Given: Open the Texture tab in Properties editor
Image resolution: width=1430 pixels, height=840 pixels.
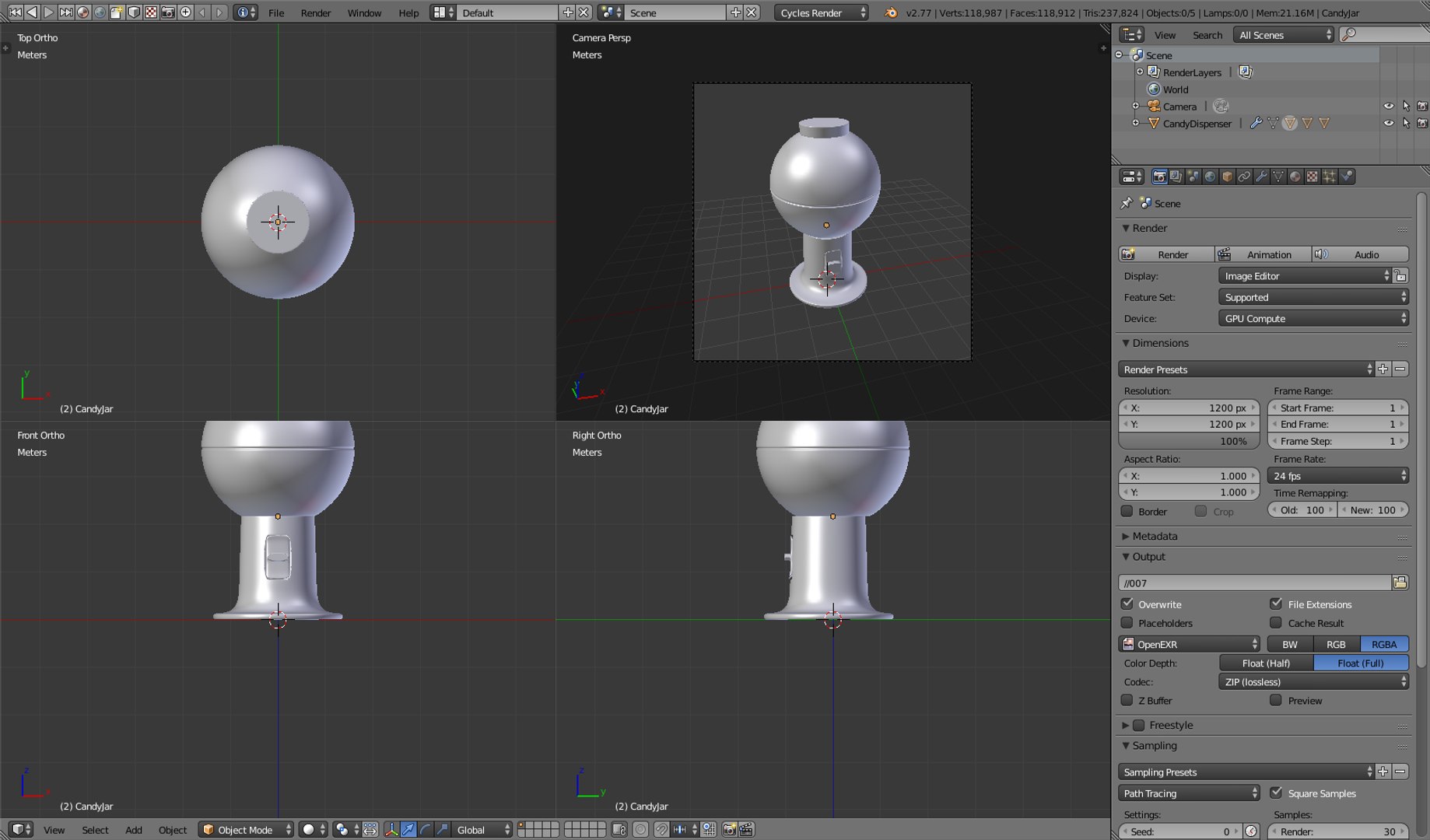Looking at the screenshot, I should coord(1313,177).
